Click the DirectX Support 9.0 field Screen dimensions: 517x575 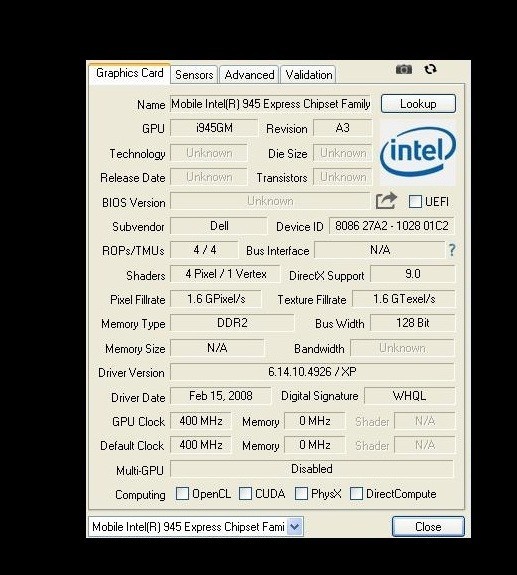pyautogui.click(x=412, y=274)
